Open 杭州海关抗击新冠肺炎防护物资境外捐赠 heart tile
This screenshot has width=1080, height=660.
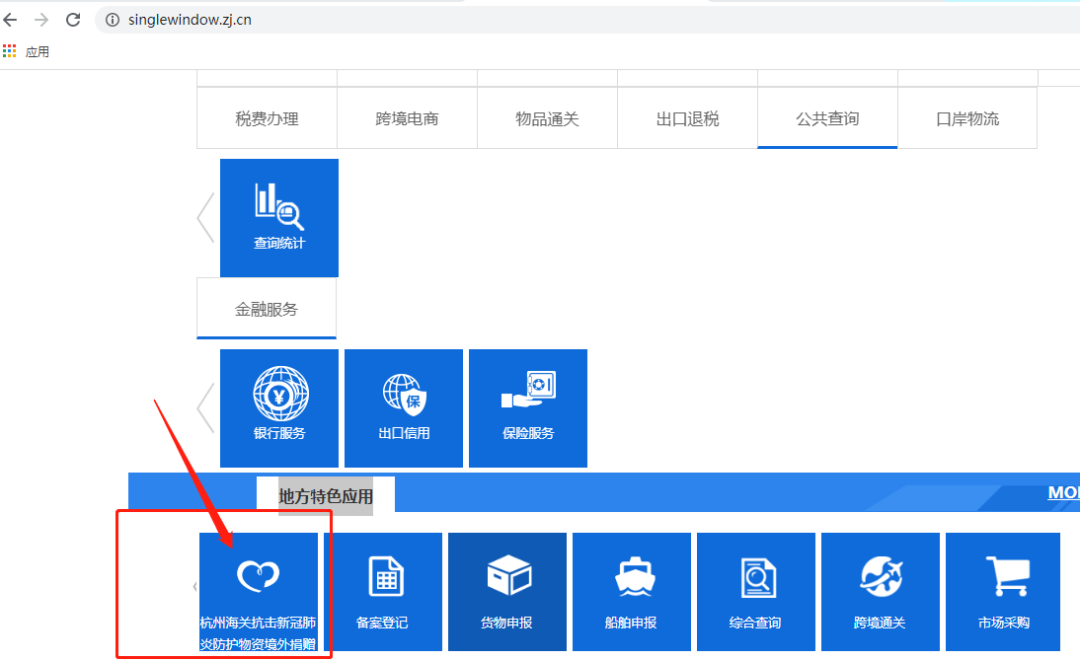[x=258, y=593]
